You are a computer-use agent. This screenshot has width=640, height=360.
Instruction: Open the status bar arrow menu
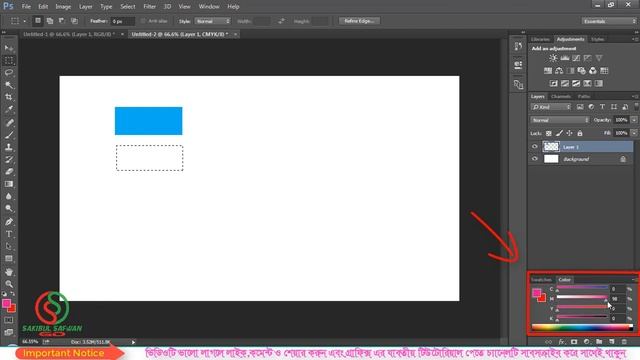[133, 342]
